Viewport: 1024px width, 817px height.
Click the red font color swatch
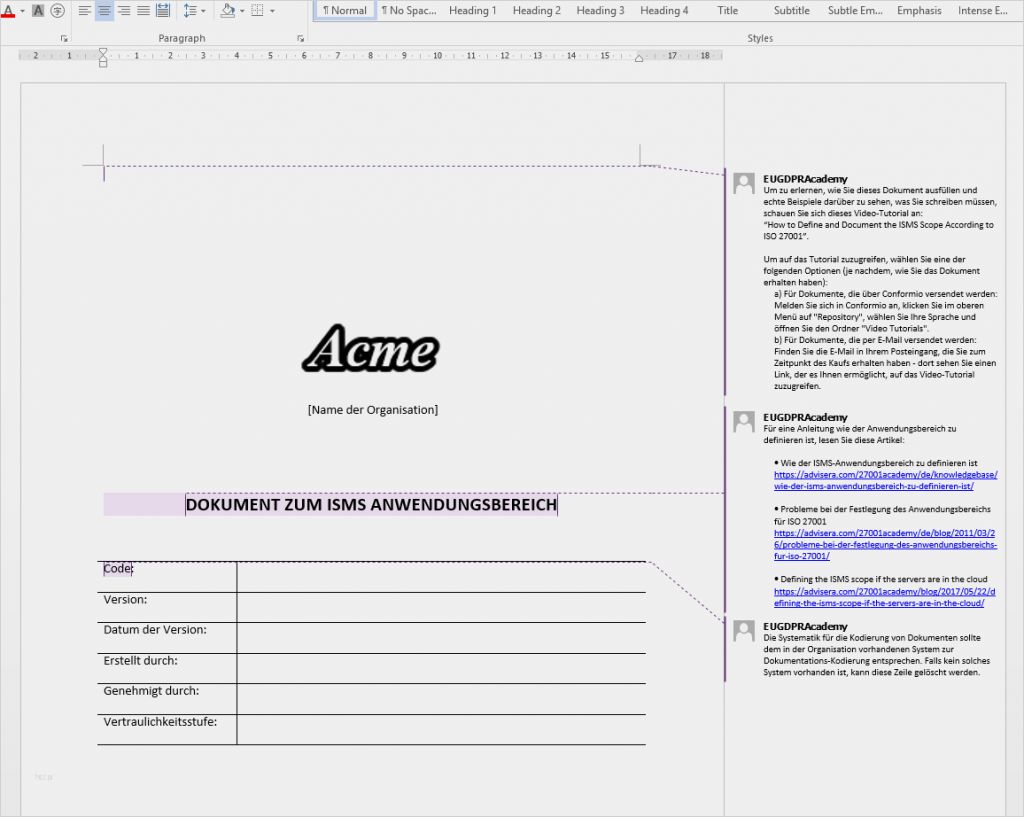(x=8, y=16)
